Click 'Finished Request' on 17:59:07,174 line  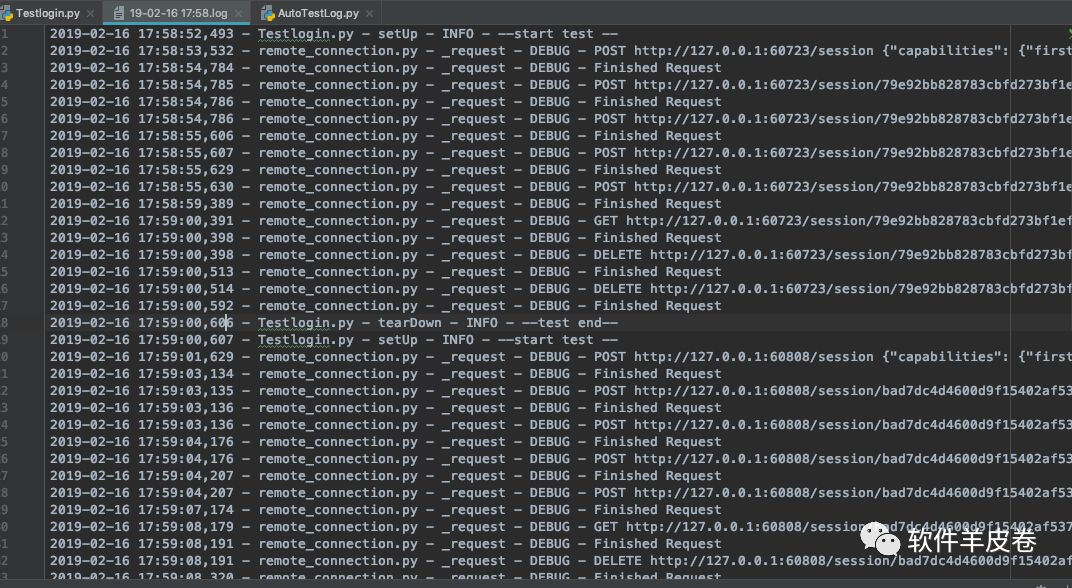(657, 510)
